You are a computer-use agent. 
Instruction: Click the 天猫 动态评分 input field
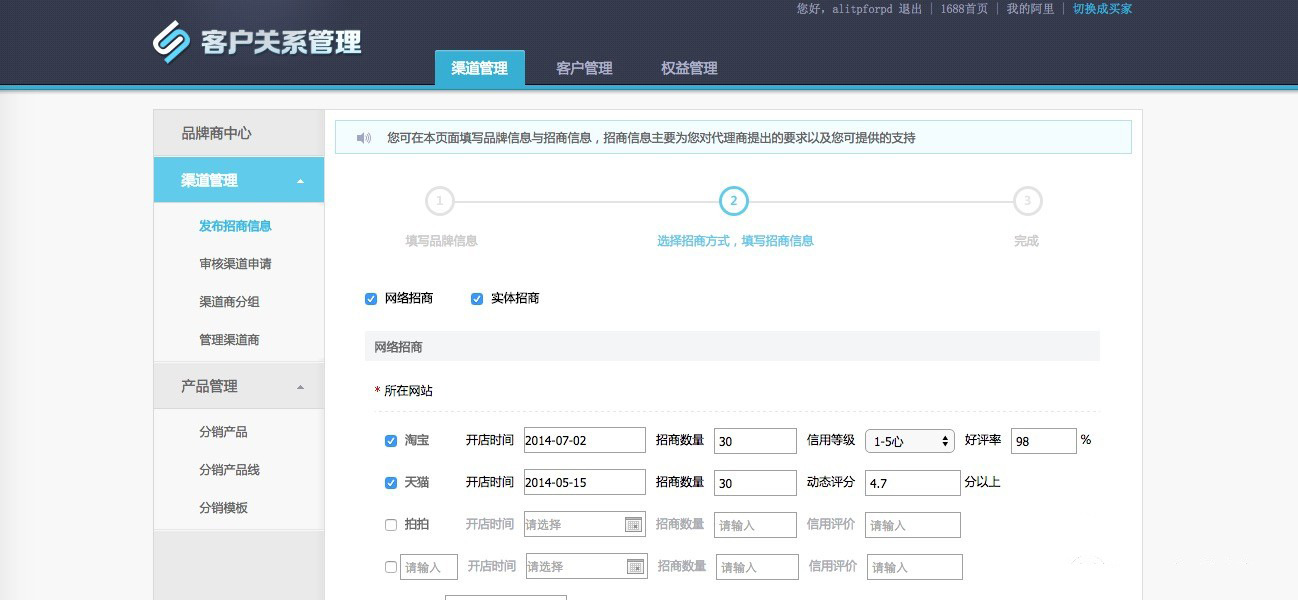pos(912,483)
